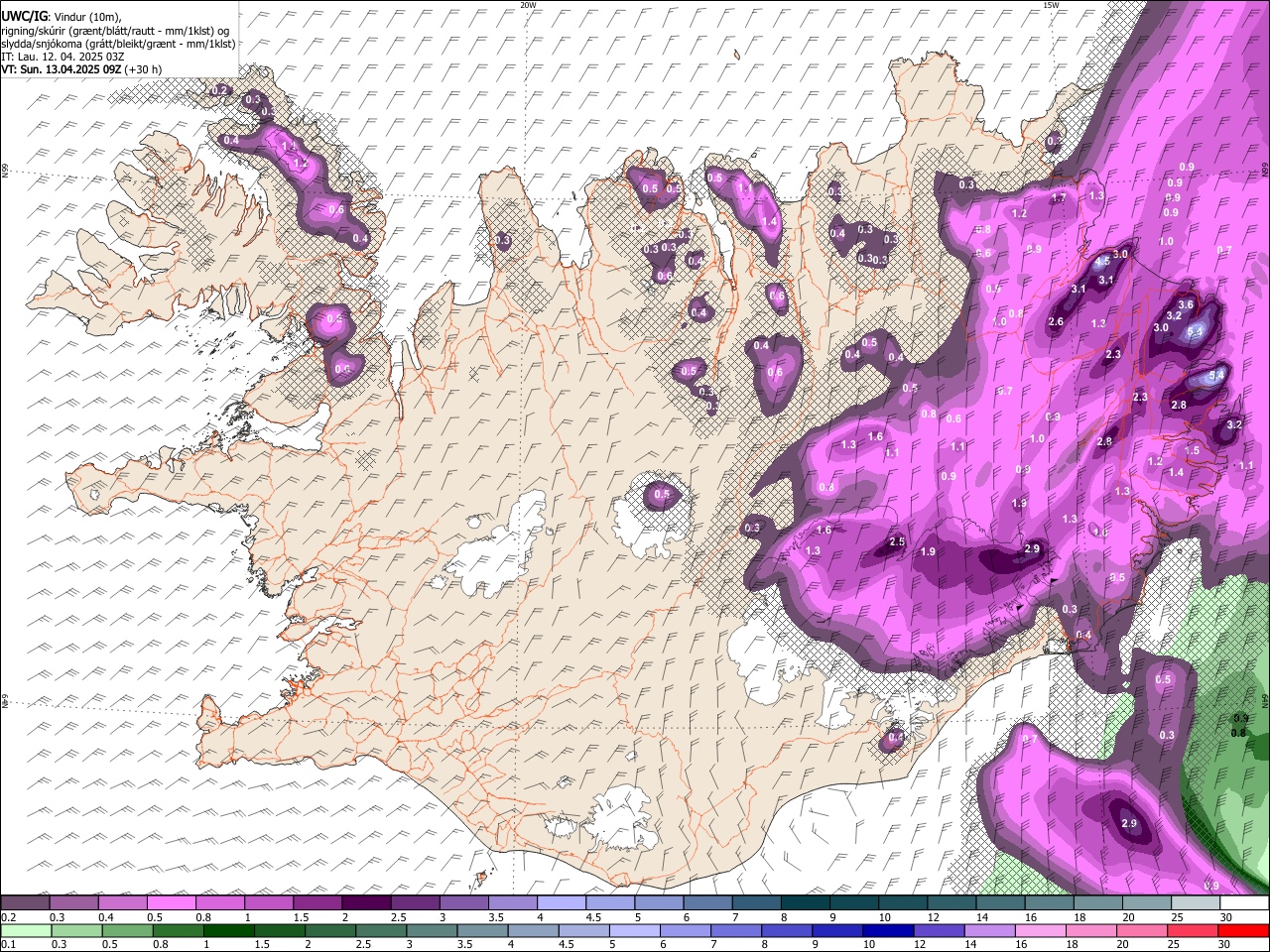Select the 0.2–0.3 dark mauve snow legend swatch
This screenshot has width=1270, height=952.
(25, 903)
